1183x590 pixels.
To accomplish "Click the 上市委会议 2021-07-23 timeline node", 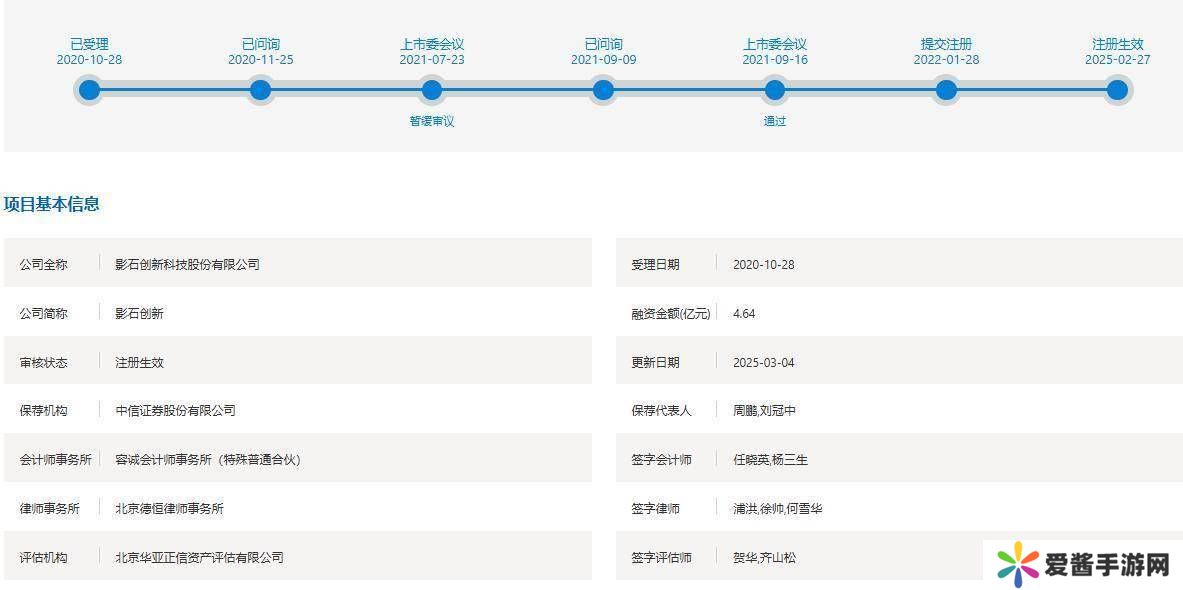I will coord(432,91).
